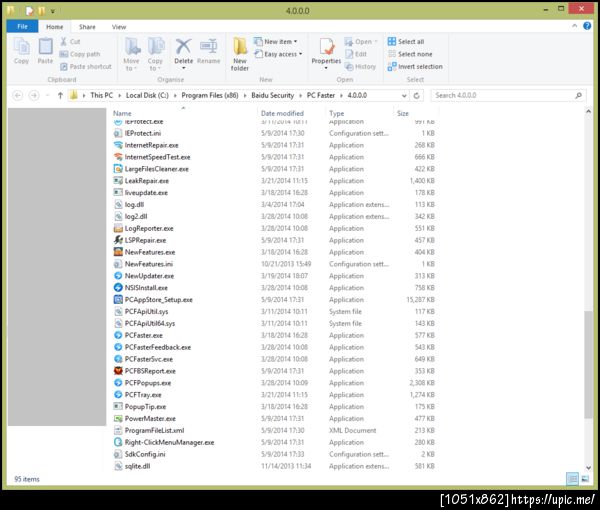
Task: Click the Search 4.0.0.0 box
Action: pyautogui.click(x=508, y=95)
